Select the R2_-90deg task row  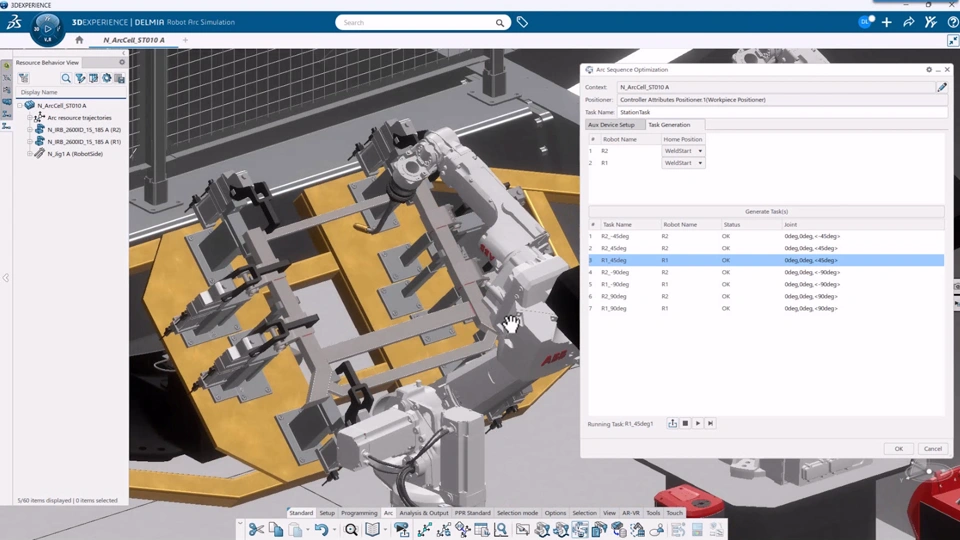[766, 272]
